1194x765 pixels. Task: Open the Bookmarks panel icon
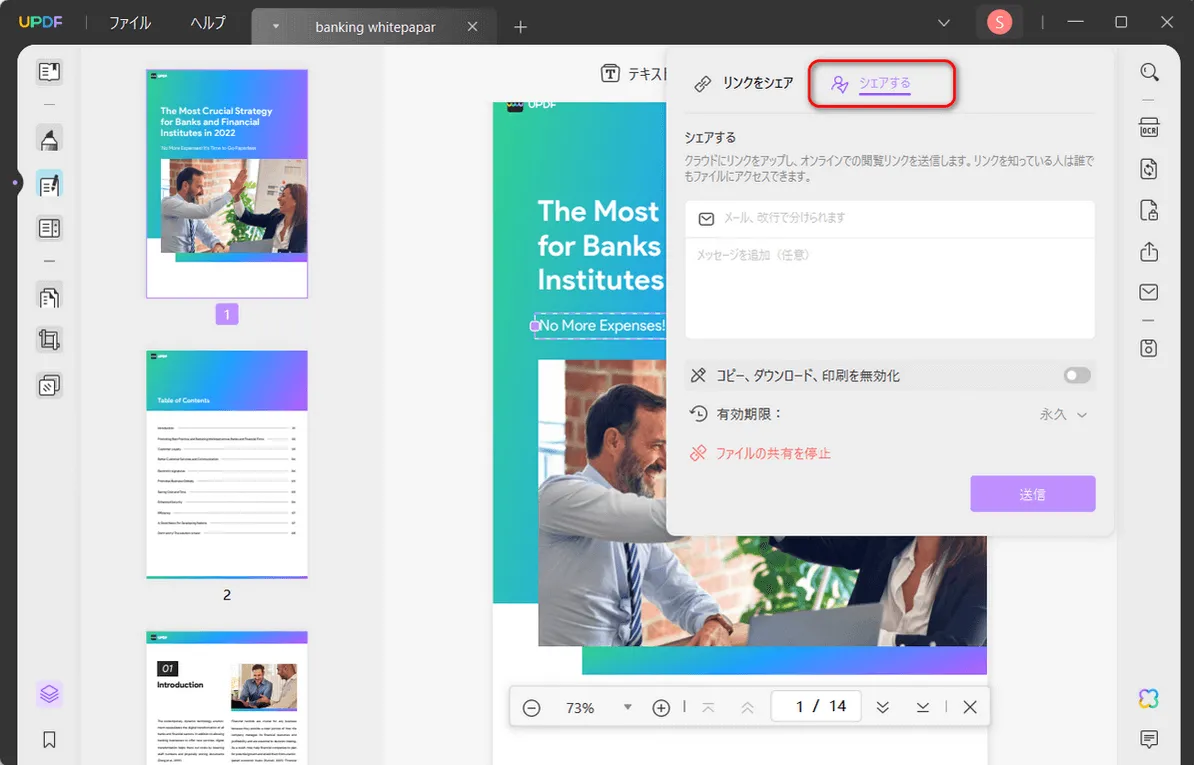coord(49,739)
